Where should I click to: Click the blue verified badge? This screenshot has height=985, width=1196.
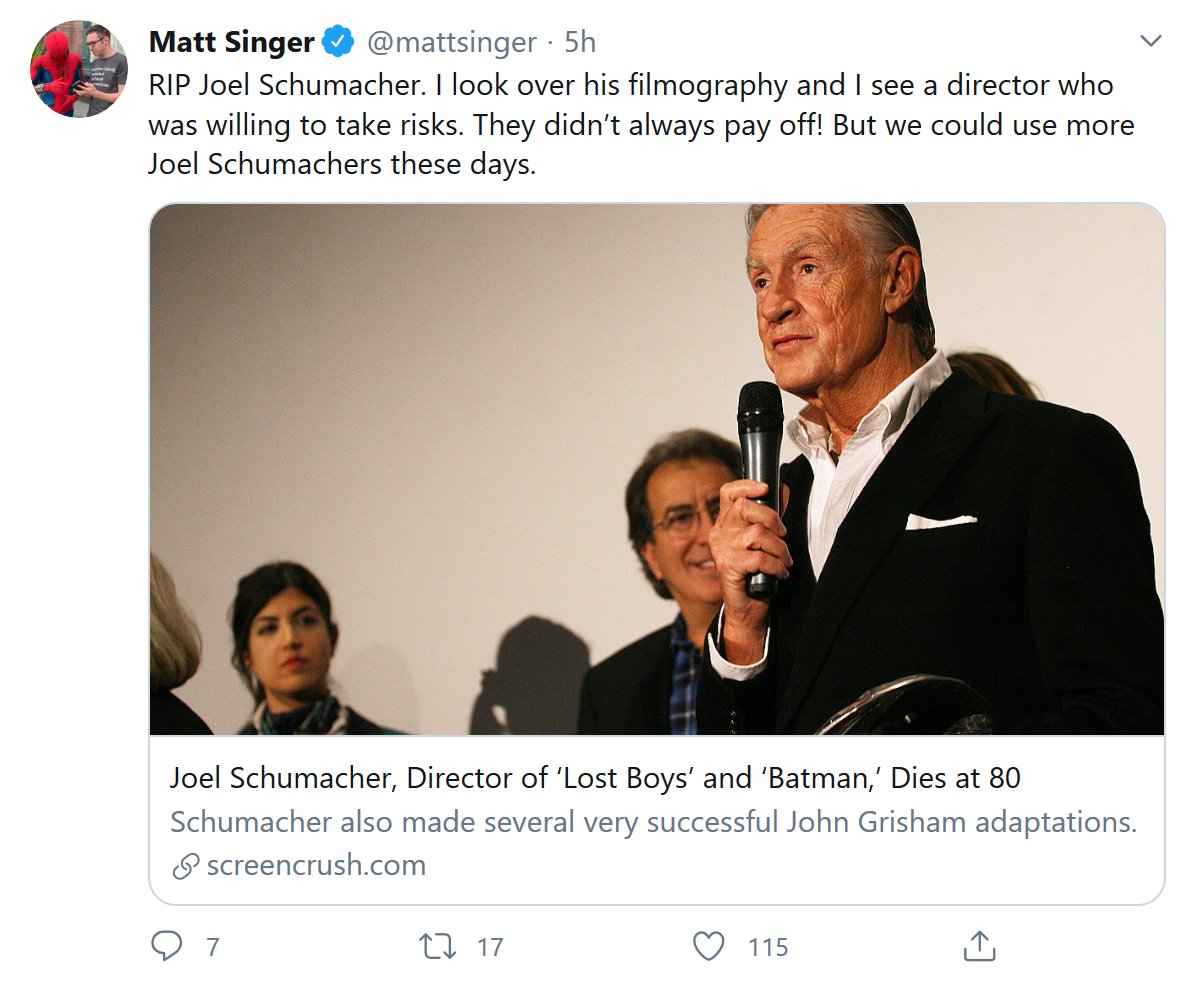click(337, 42)
